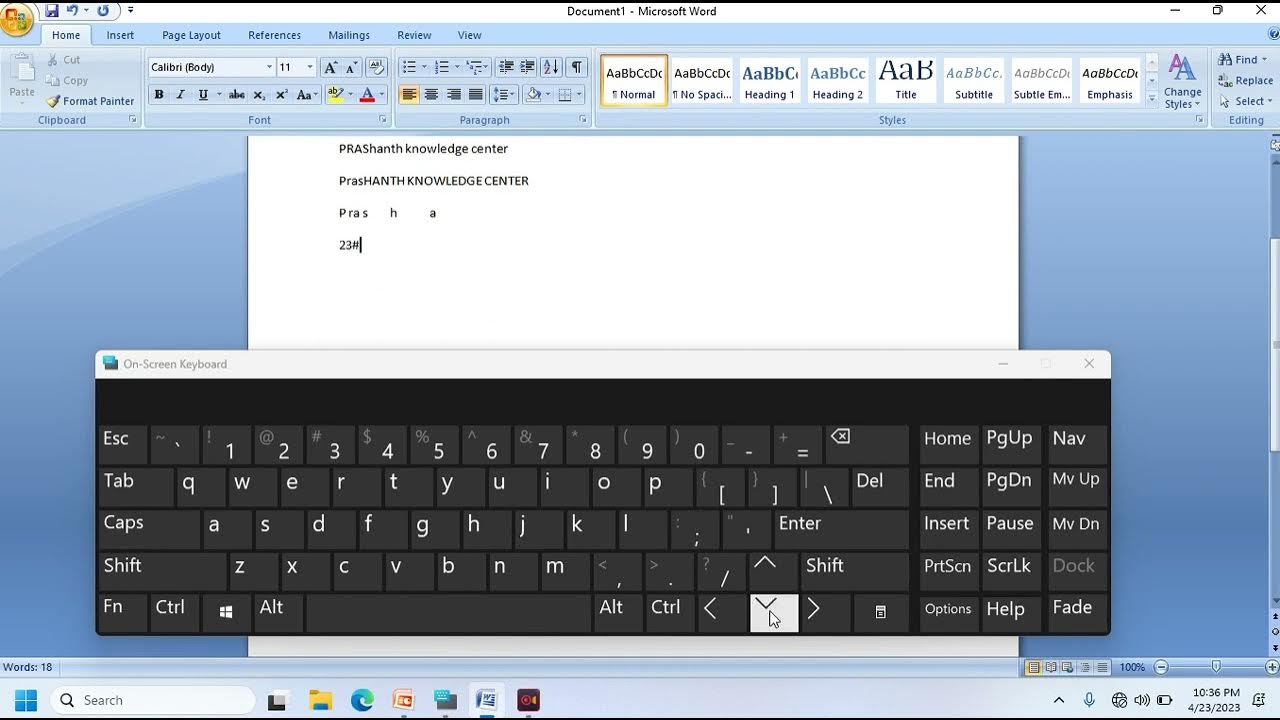Image resolution: width=1280 pixels, height=720 pixels.
Task: Open the font name dropdown
Action: point(269,67)
